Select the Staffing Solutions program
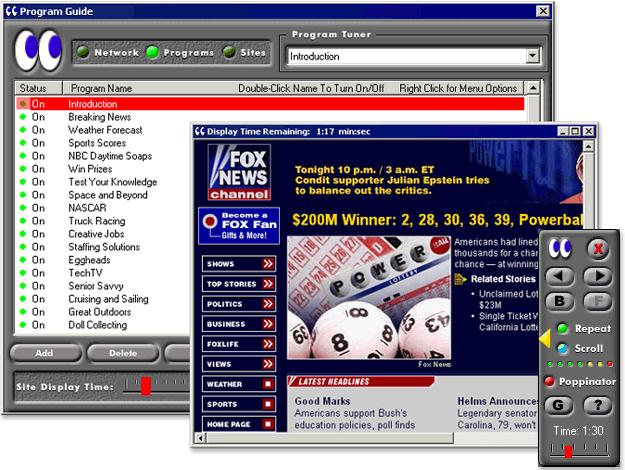The width and height of the screenshot is (625, 470). click(104, 247)
